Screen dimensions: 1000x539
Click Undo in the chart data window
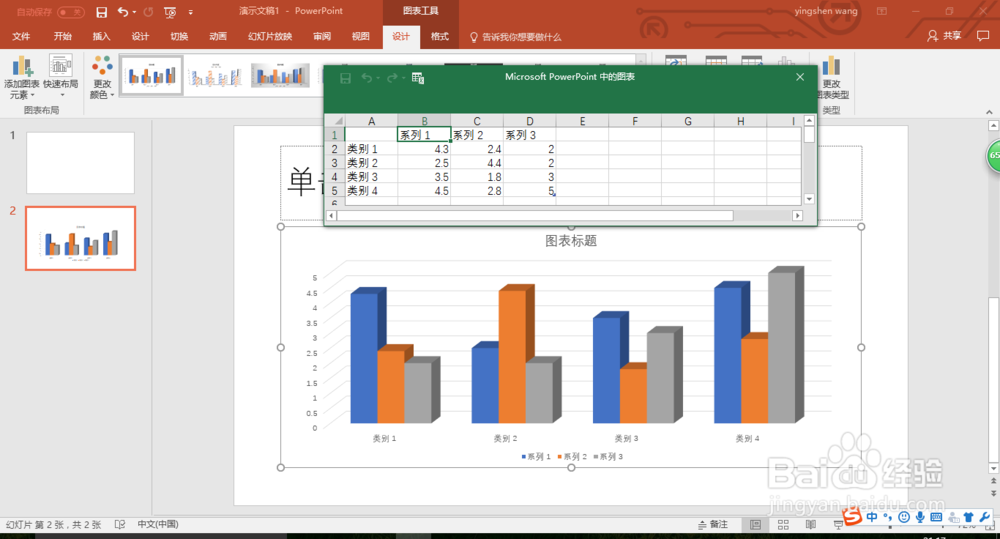(367, 78)
